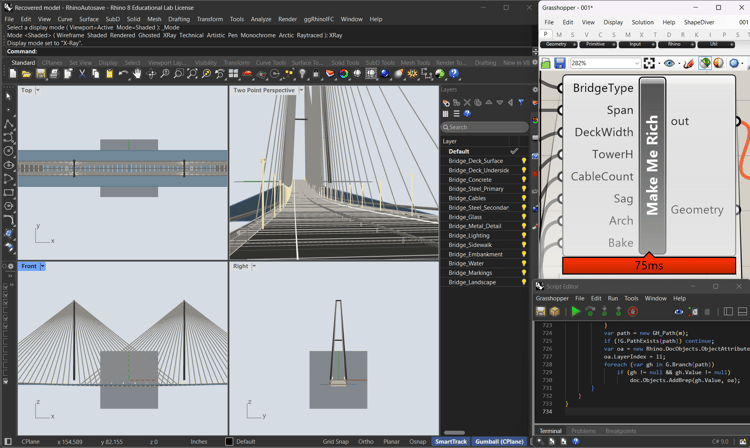Open the Front viewport menu arrow
The image size is (750, 448).
pyautogui.click(x=43, y=266)
